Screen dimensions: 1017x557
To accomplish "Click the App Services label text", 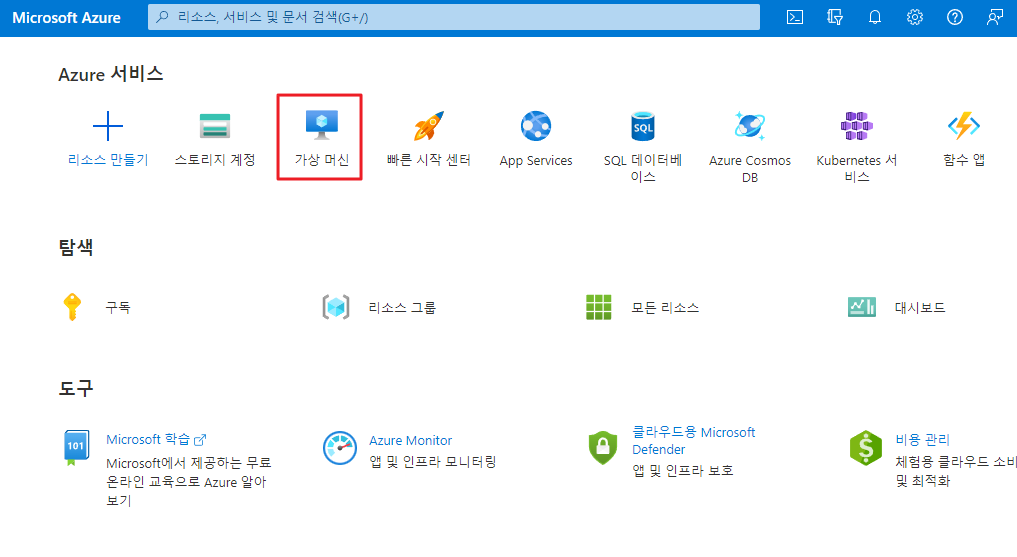I will 536,160.
